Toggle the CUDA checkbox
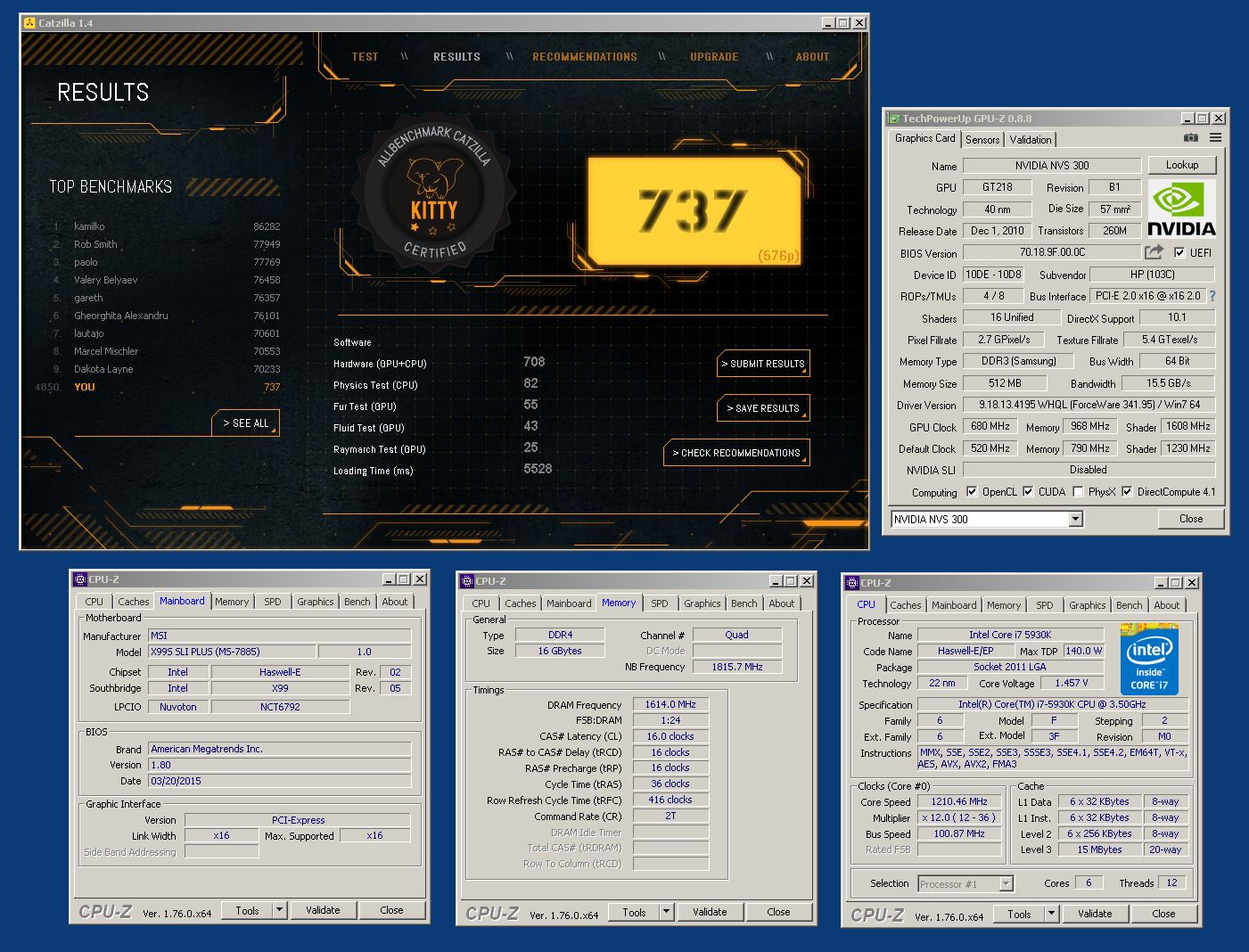 pyautogui.click(x=1028, y=491)
